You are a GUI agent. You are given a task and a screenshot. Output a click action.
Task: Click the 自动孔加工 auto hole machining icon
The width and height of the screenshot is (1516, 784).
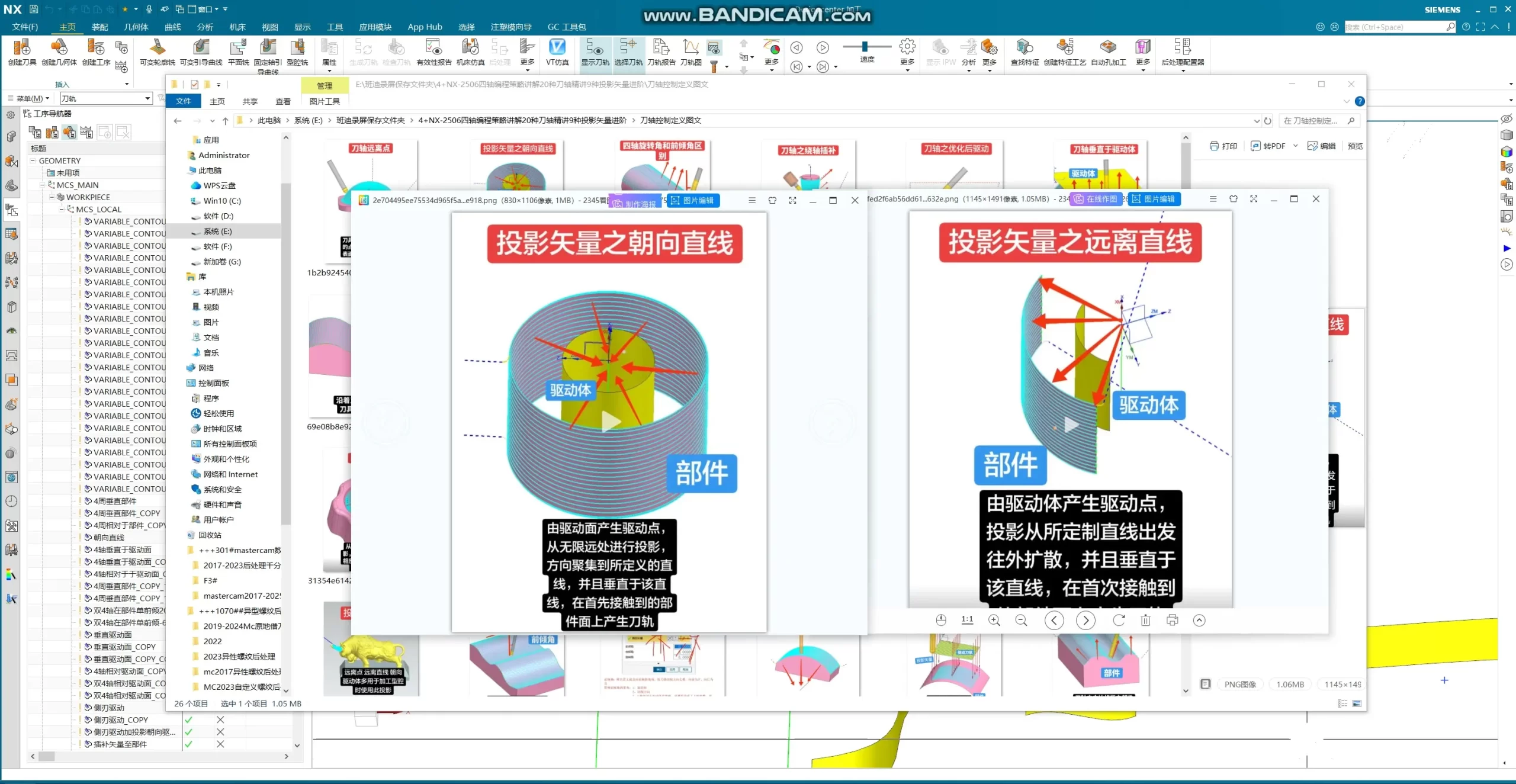pyautogui.click(x=1108, y=53)
